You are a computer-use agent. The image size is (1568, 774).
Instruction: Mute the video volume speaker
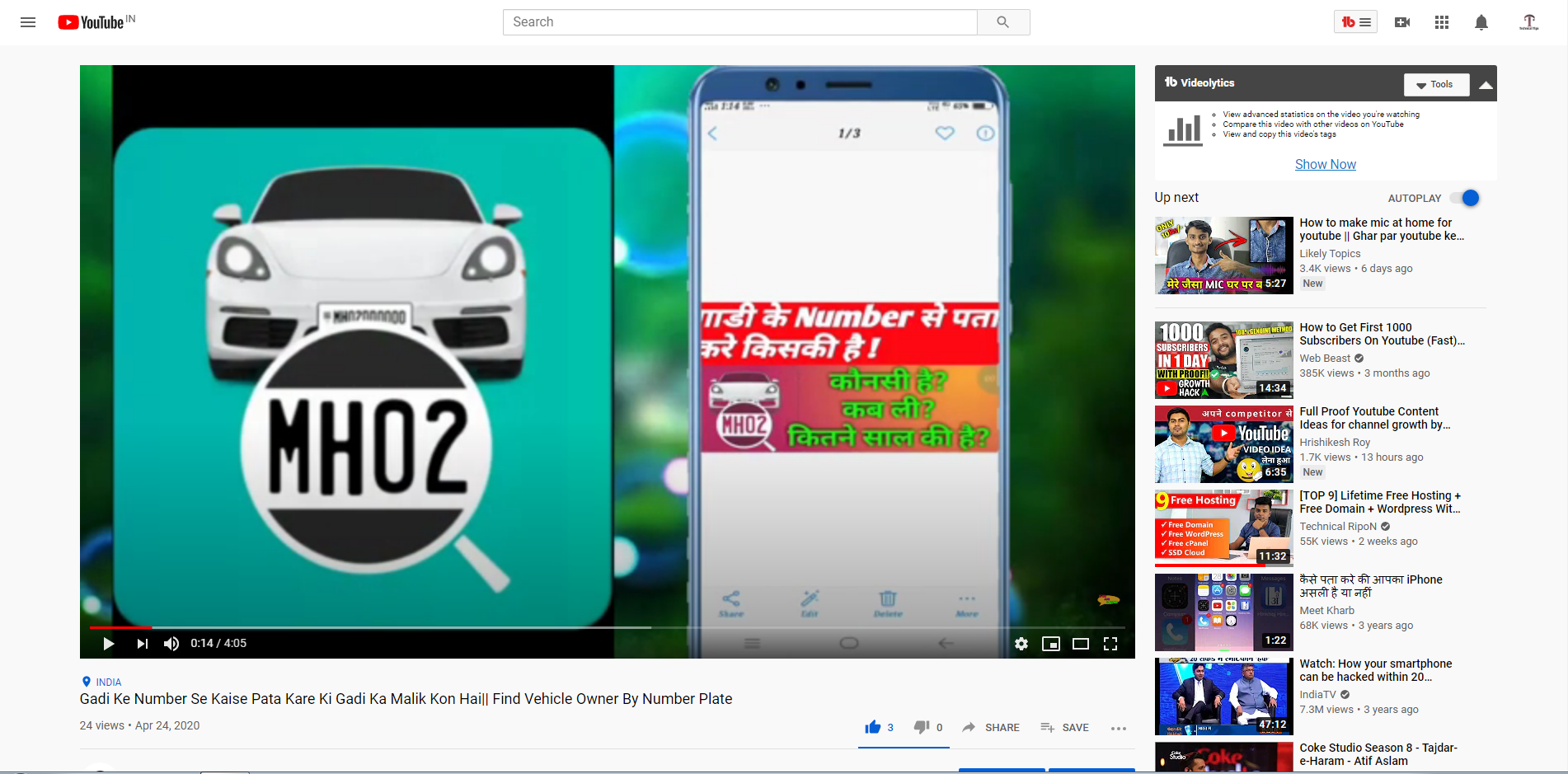pos(171,644)
